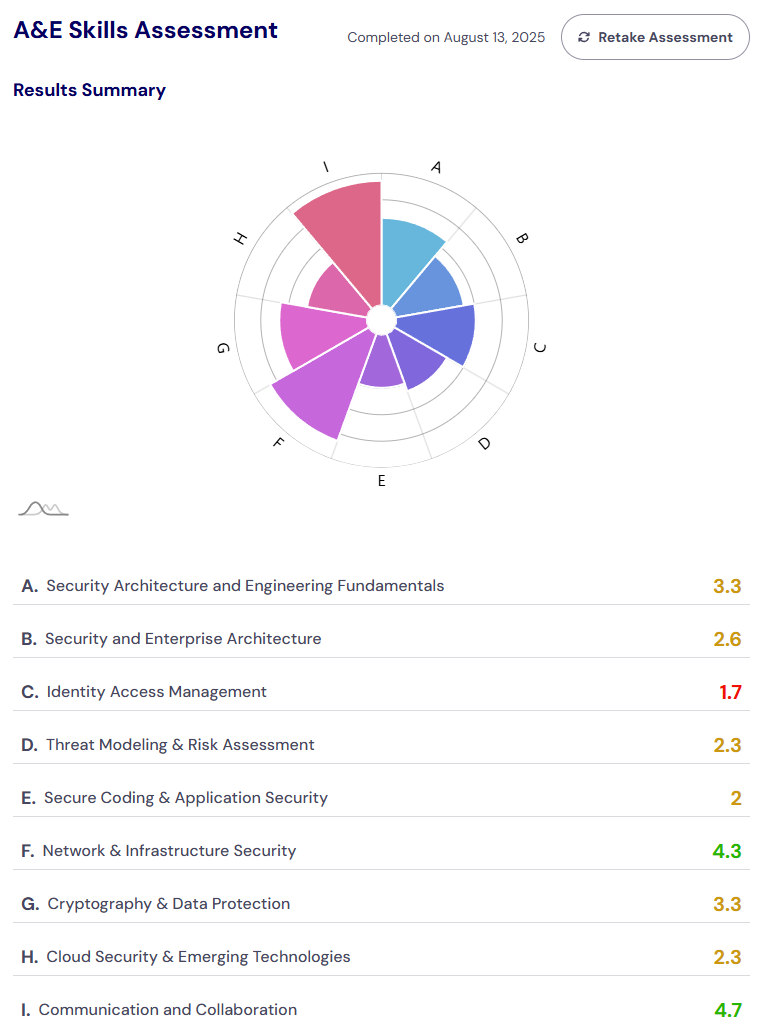Select the chart wedge for category D
This screenshot has height=1025, width=763.
coord(417,359)
